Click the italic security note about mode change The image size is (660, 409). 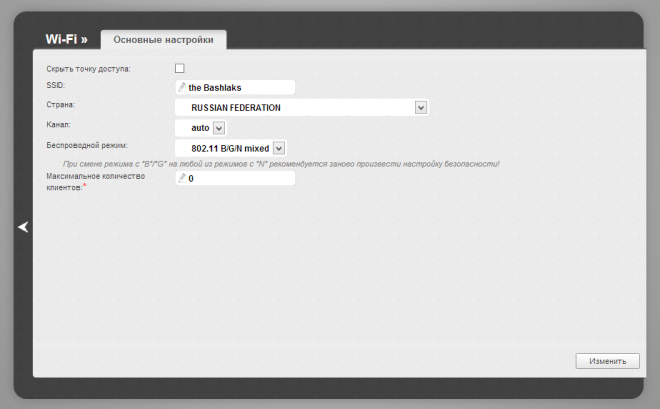tap(281, 164)
